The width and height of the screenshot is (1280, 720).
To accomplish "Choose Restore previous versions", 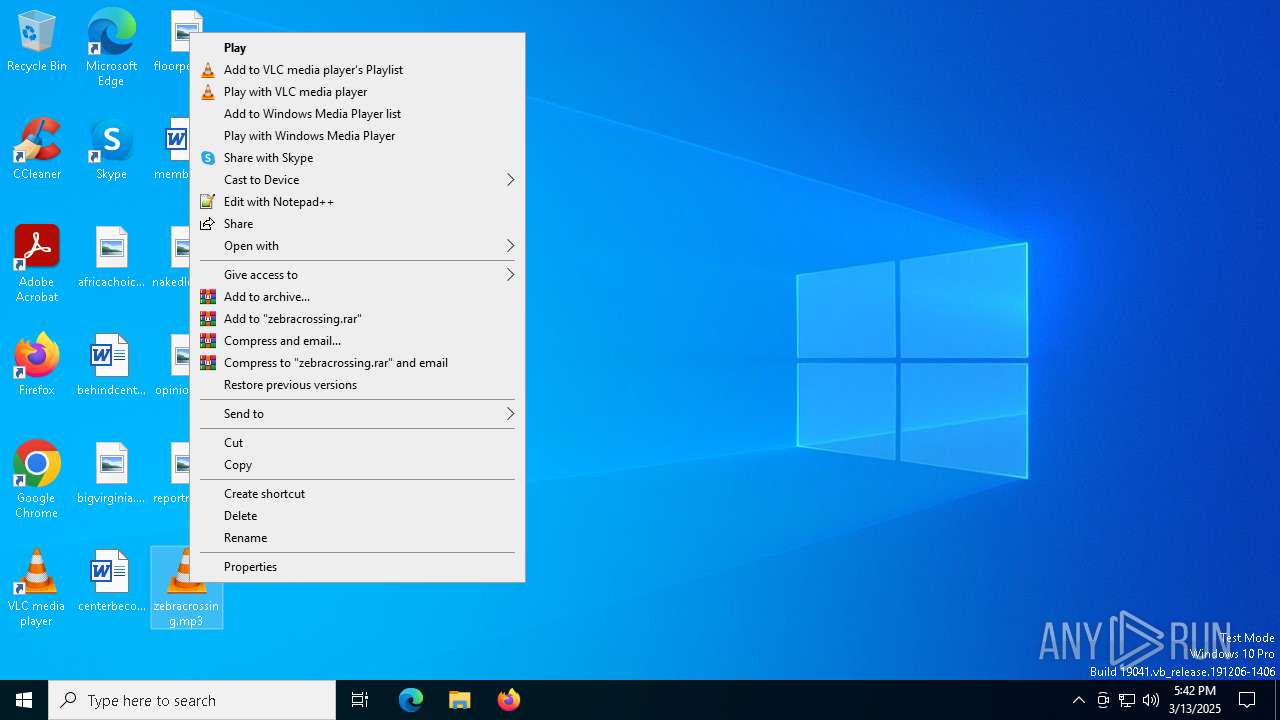I will [x=357, y=385].
